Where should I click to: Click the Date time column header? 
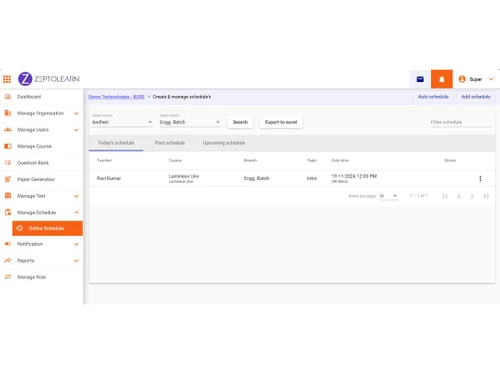pyautogui.click(x=340, y=160)
